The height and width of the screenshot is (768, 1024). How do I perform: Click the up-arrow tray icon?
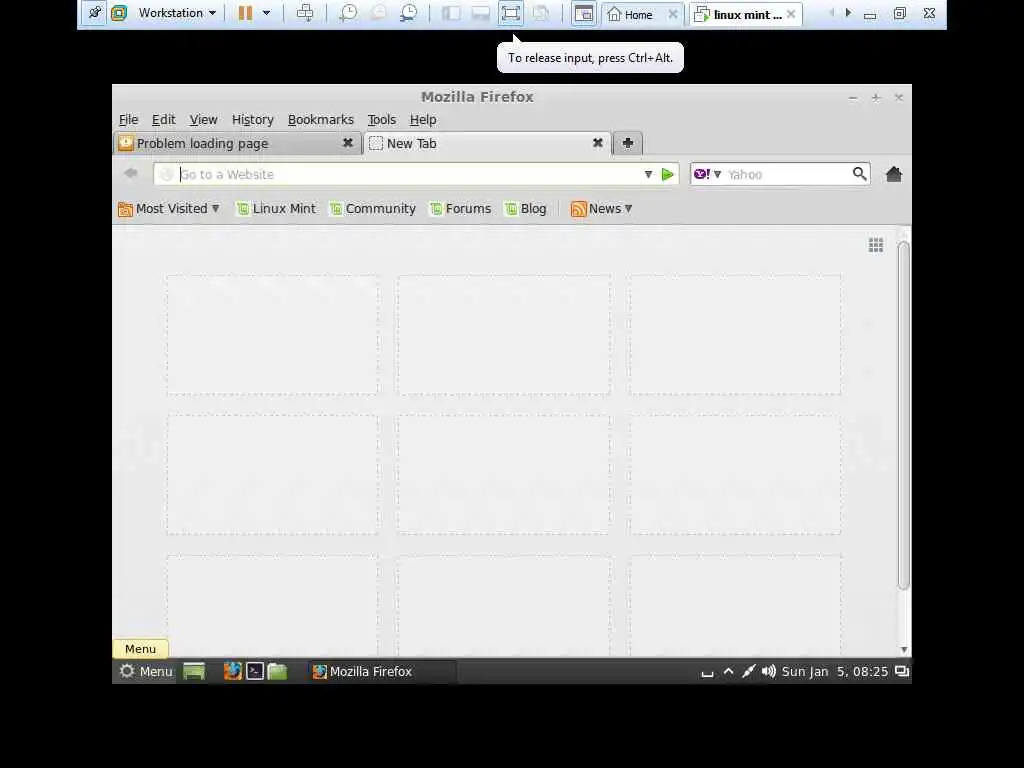[x=729, y=671]
